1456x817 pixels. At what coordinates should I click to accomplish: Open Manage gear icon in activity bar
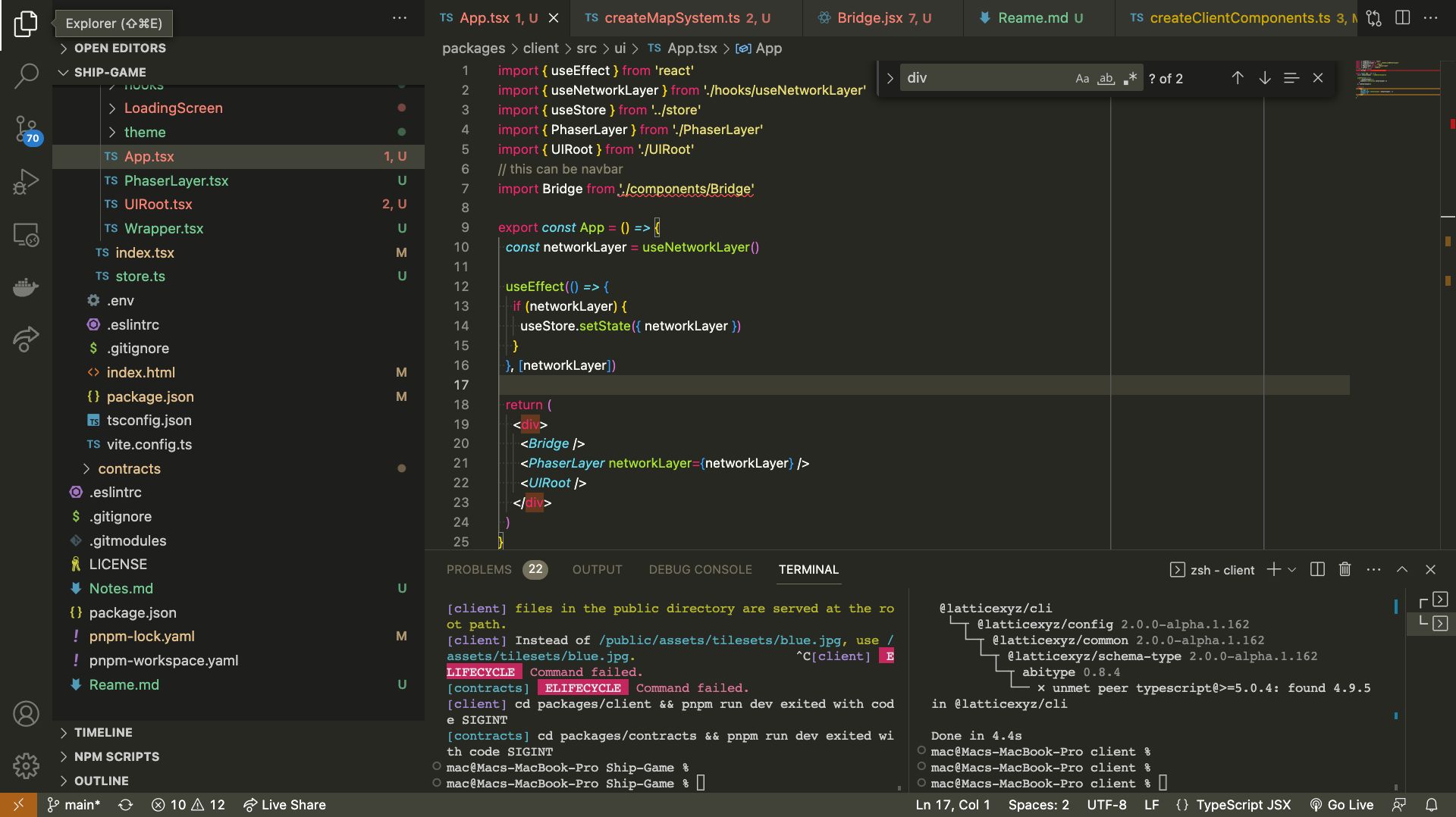(26, 766)
